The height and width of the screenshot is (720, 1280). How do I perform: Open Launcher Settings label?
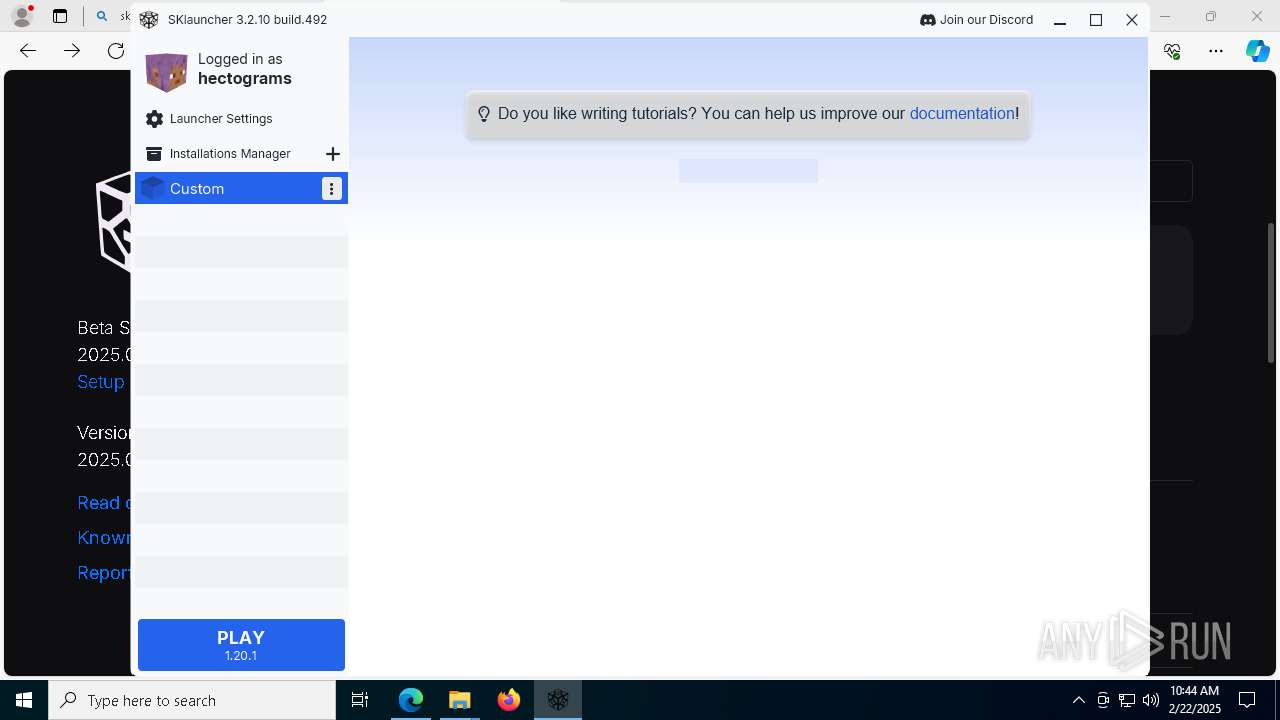pos(221,119)
